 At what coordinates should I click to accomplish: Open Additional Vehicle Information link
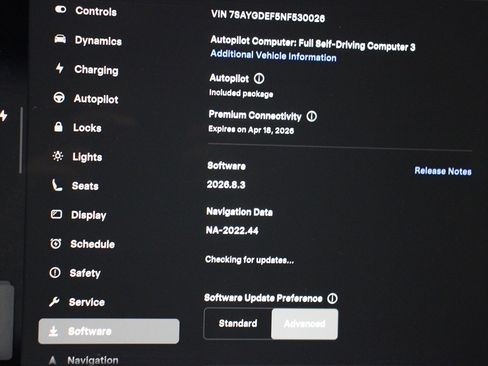[273, 56]
